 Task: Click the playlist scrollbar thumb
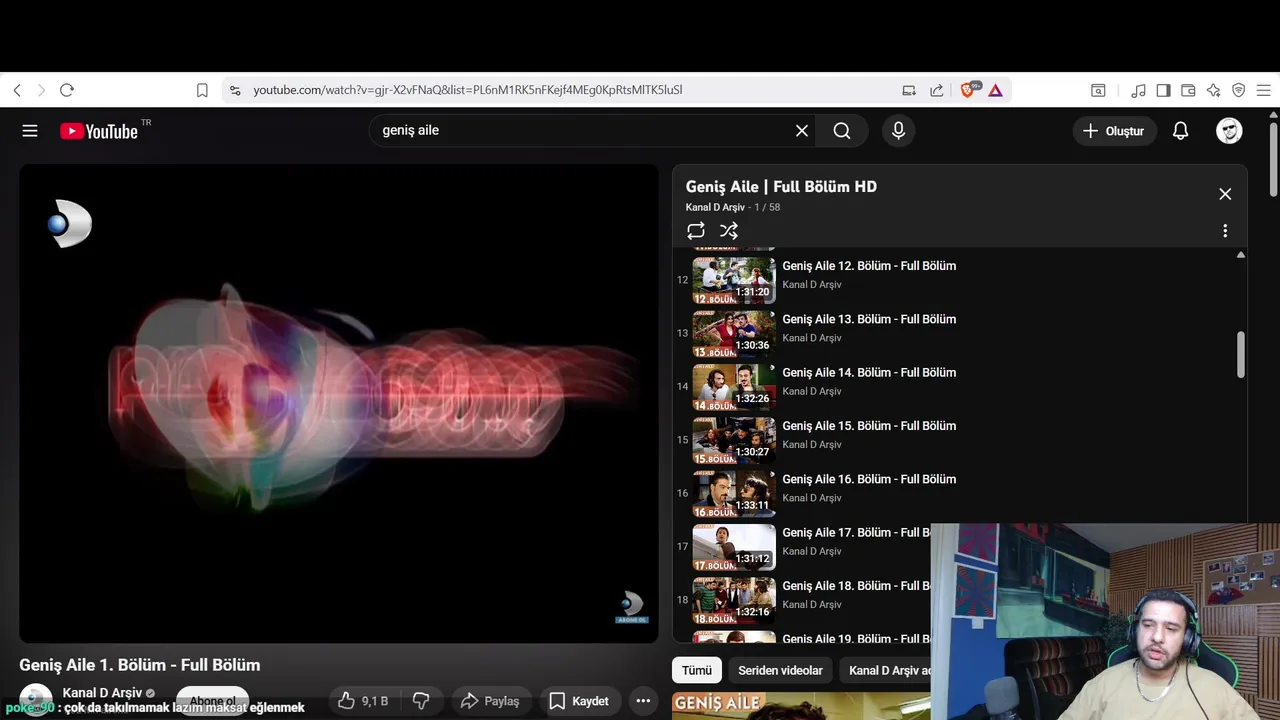point(1241,355)
